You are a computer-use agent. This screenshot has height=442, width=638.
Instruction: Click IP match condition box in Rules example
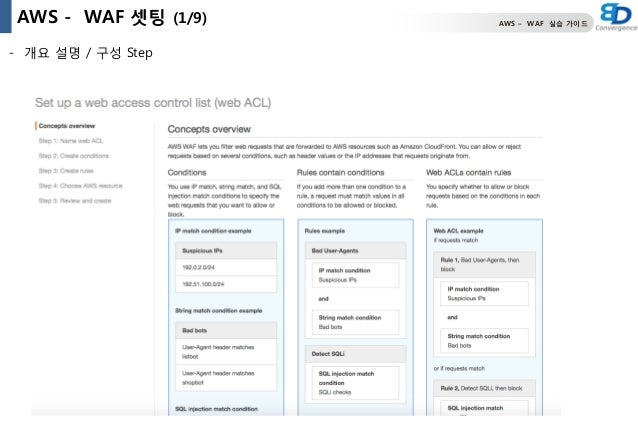(356, 275)
